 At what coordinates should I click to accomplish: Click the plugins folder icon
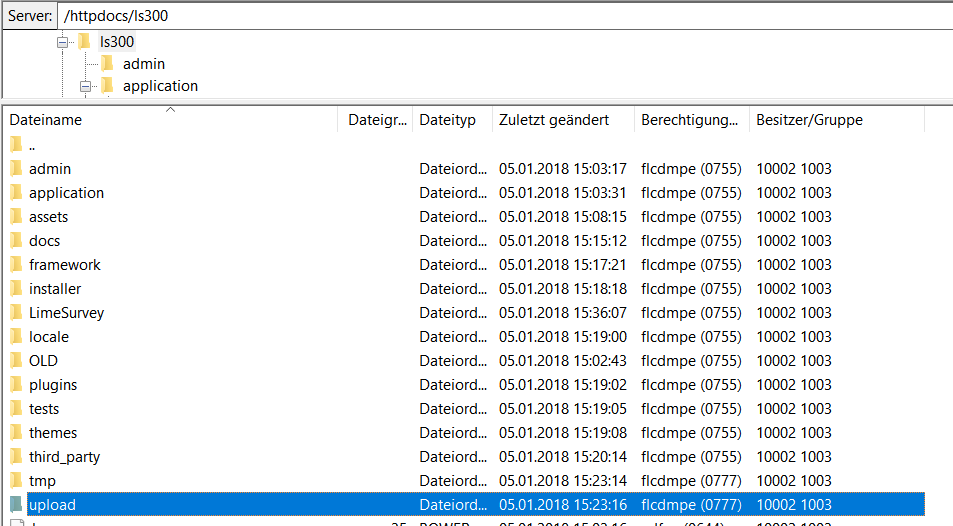tap(16, 385)
